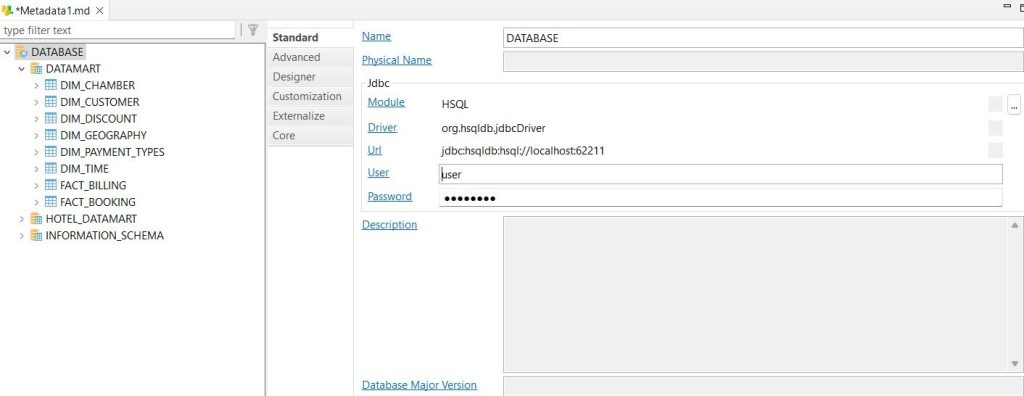Click the DIM_DISCOUNT table icon

click(51, 119)
